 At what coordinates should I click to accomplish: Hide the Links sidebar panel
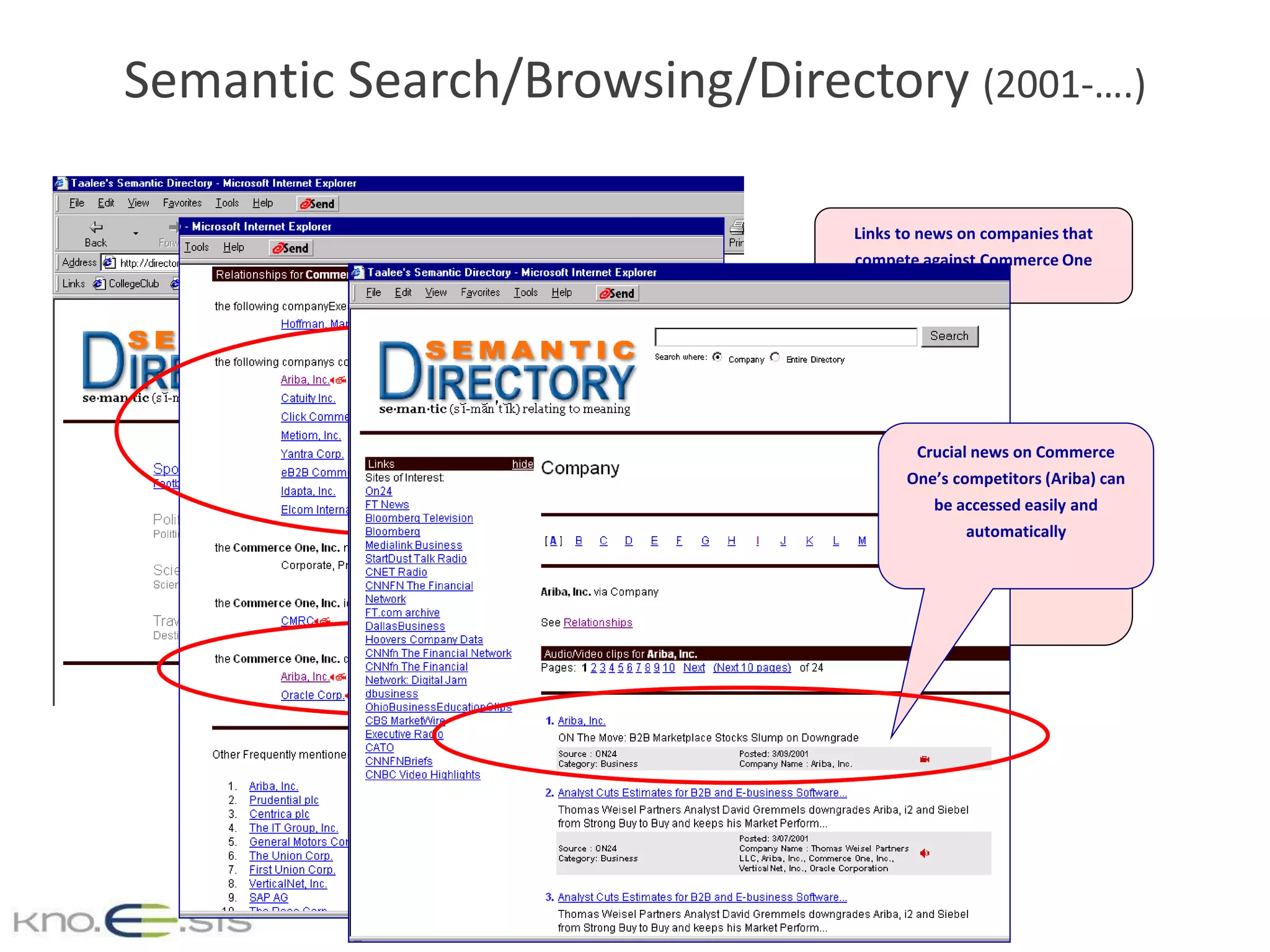point(522,464)
